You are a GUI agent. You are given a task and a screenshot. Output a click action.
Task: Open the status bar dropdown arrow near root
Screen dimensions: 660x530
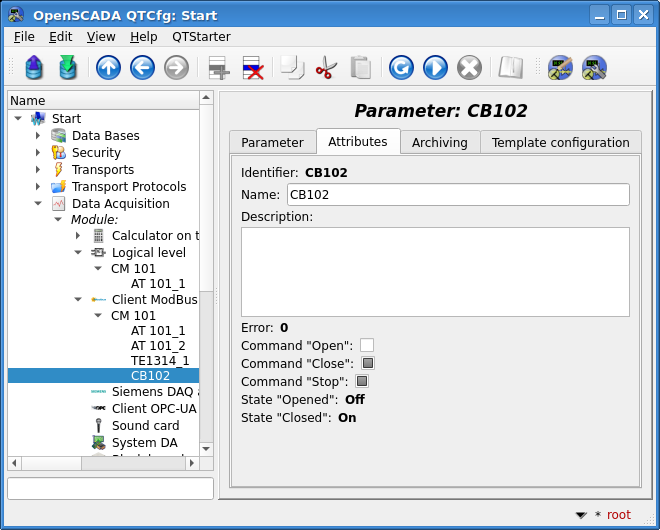(x=581, y=515)
